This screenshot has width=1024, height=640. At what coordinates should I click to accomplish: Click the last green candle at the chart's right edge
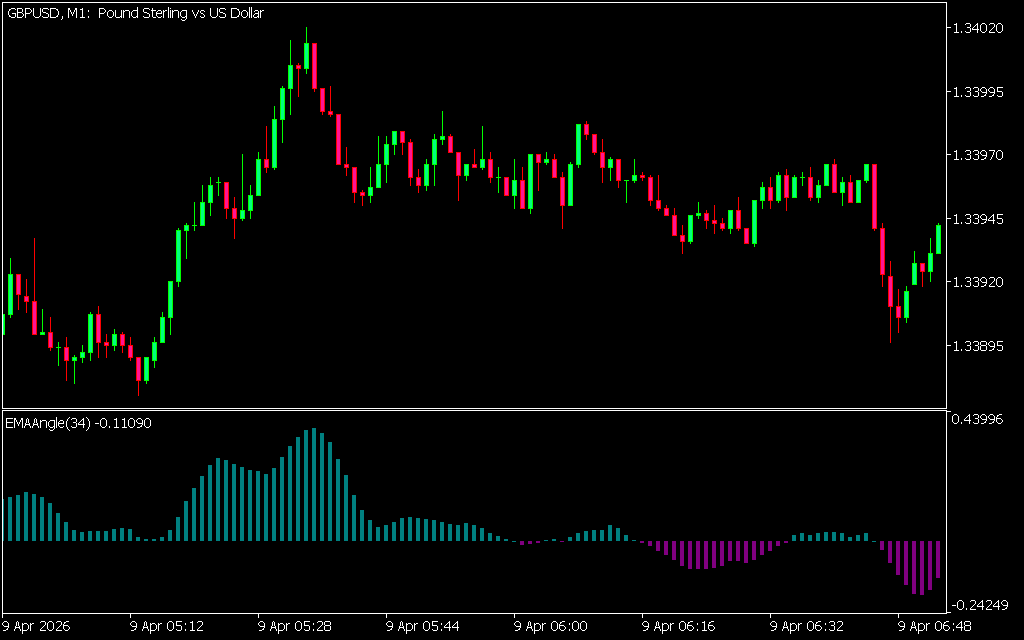coord(938,239)
